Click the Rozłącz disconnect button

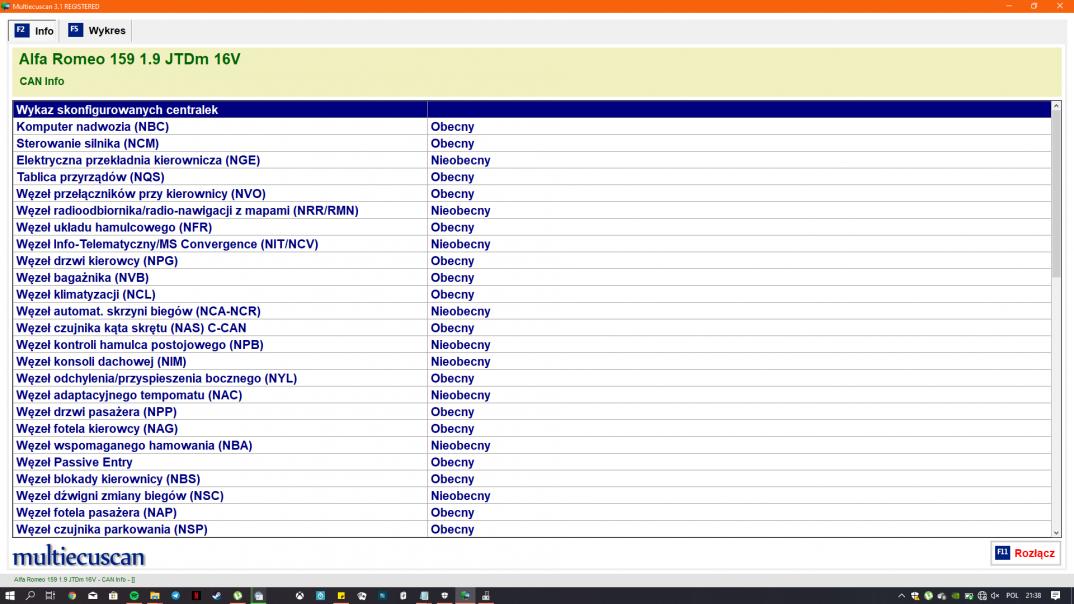pyautogui.click(x=1025, y=553)
